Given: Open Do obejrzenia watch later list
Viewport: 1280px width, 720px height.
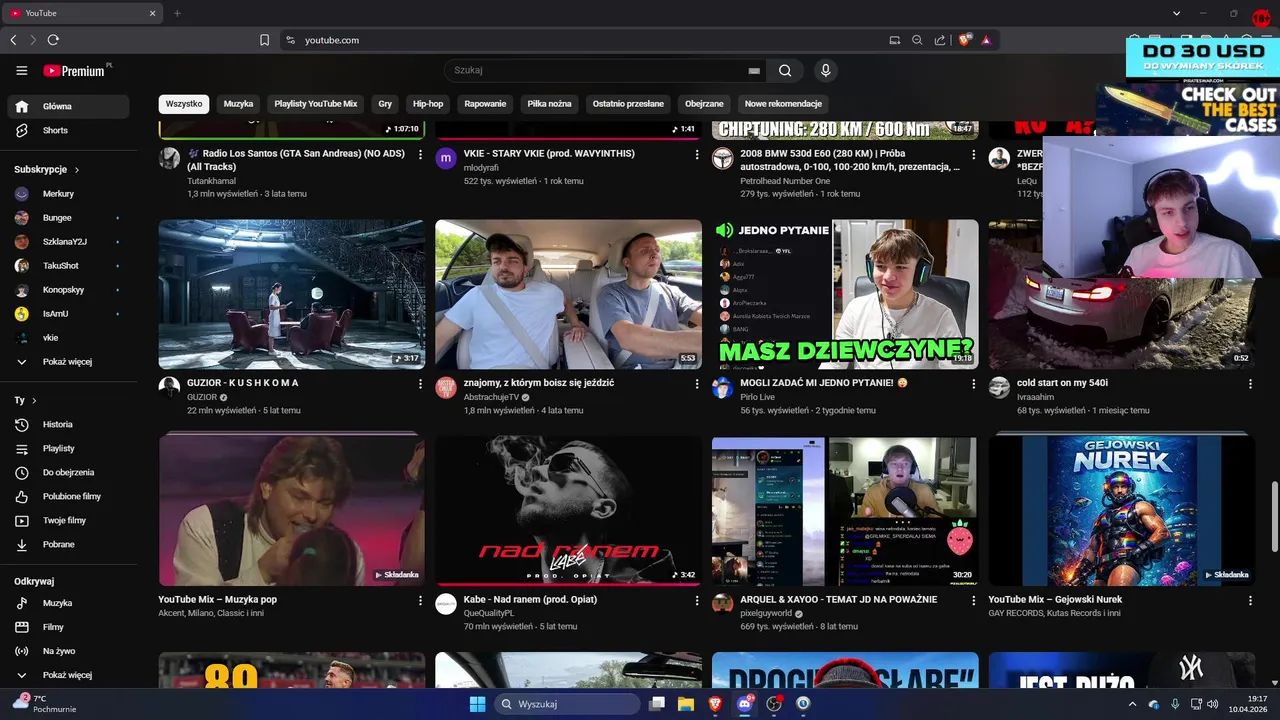Looking at the screenshot, I should (x=68, y=472).
